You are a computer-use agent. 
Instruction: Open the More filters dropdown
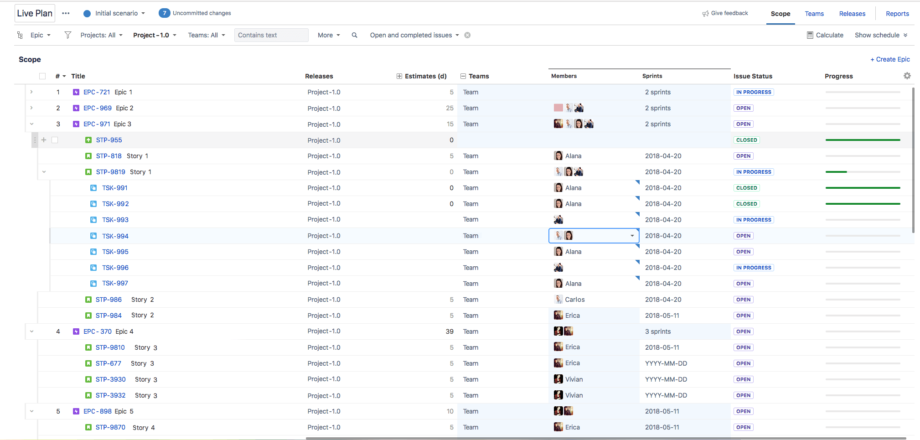point(329,35)
